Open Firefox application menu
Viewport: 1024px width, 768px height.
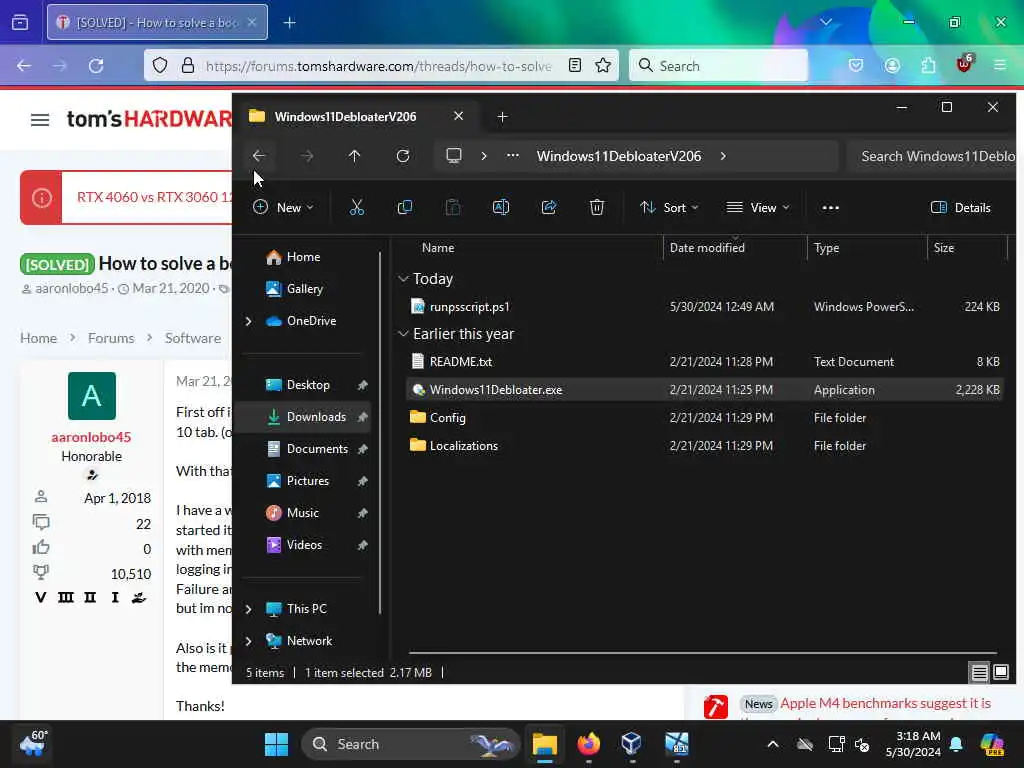(x=1000, y=65)
